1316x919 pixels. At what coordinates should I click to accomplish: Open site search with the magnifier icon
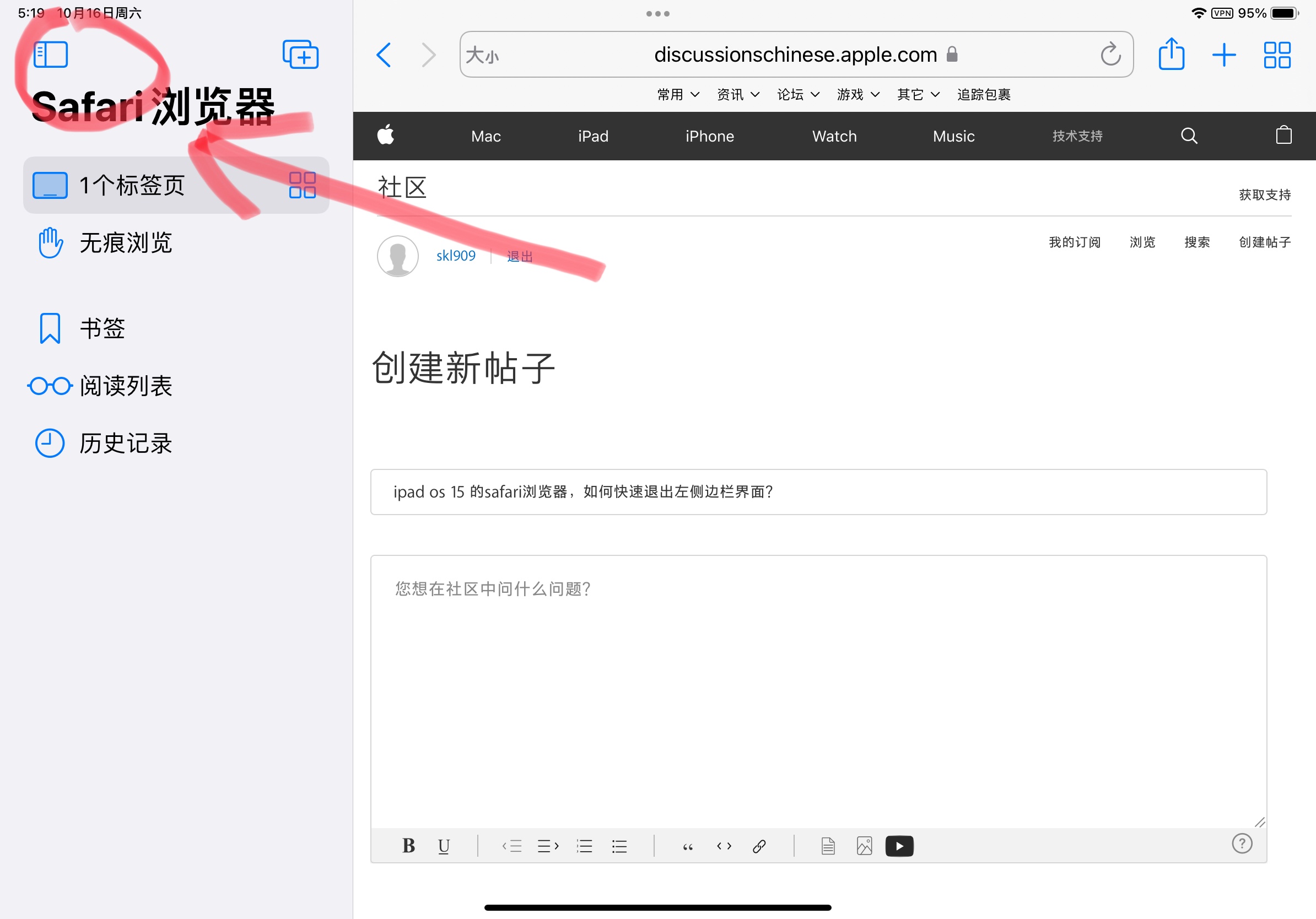coord(1189,136)
